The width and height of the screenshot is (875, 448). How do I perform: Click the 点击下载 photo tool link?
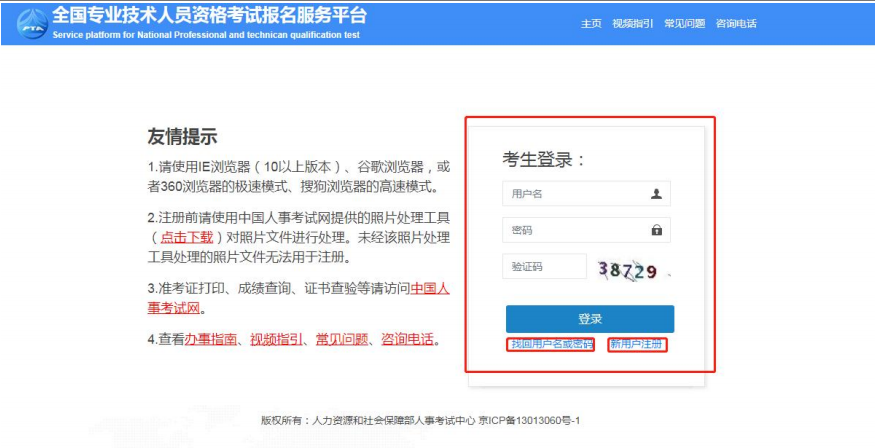(187, 238)
